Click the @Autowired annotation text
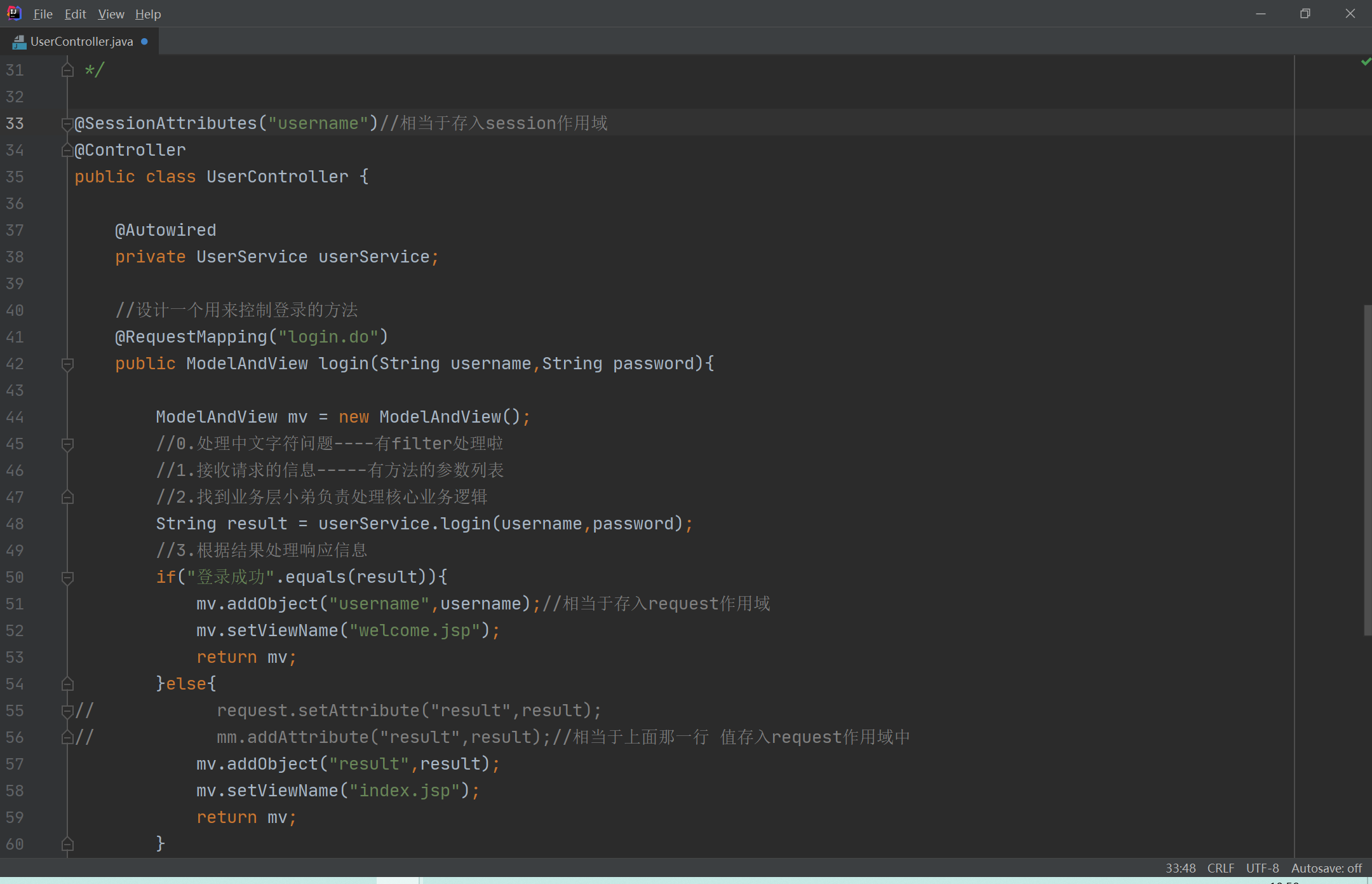 tap(166, 230)
